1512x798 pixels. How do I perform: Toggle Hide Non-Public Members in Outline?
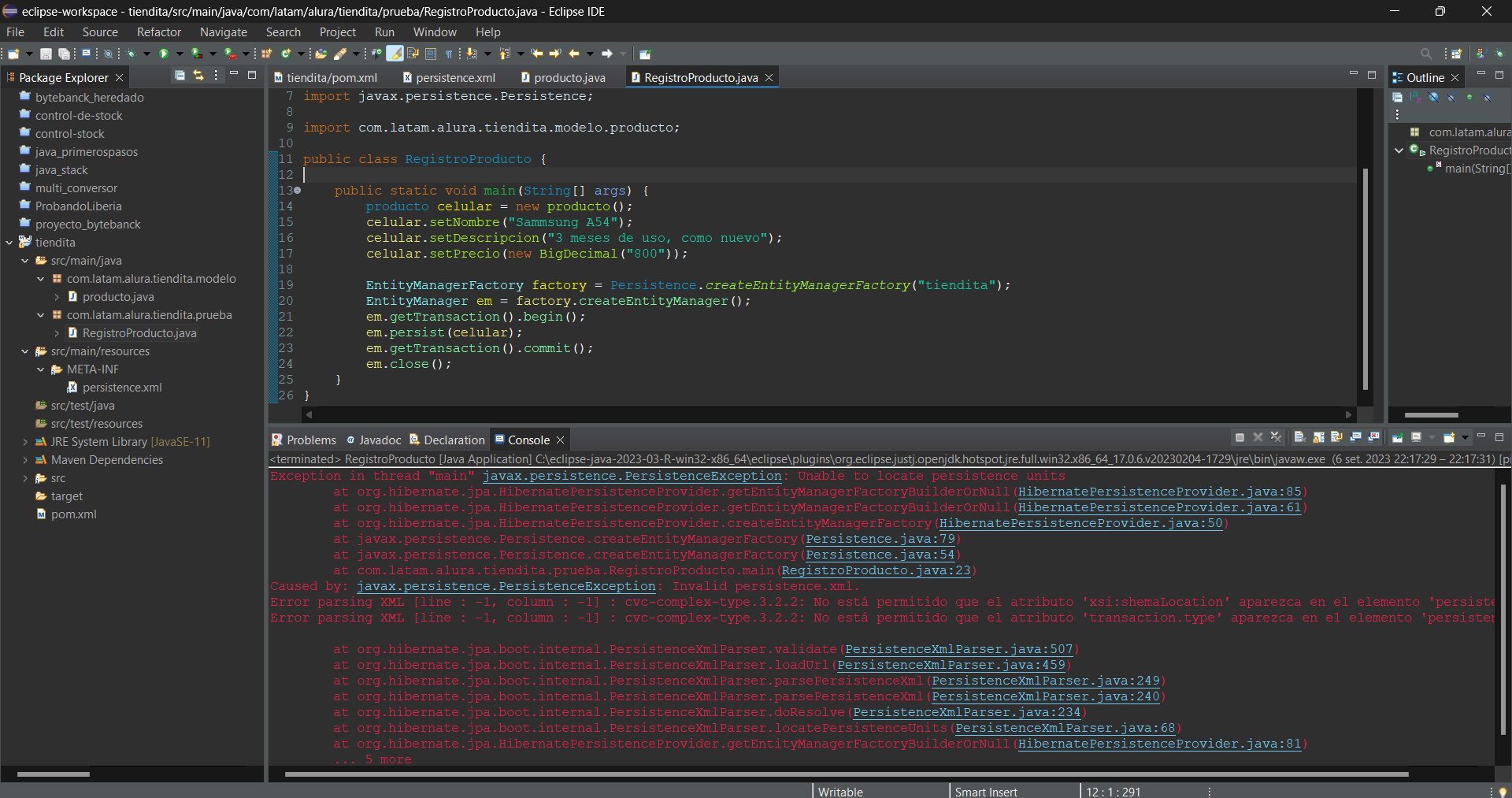pos(1469,98)
